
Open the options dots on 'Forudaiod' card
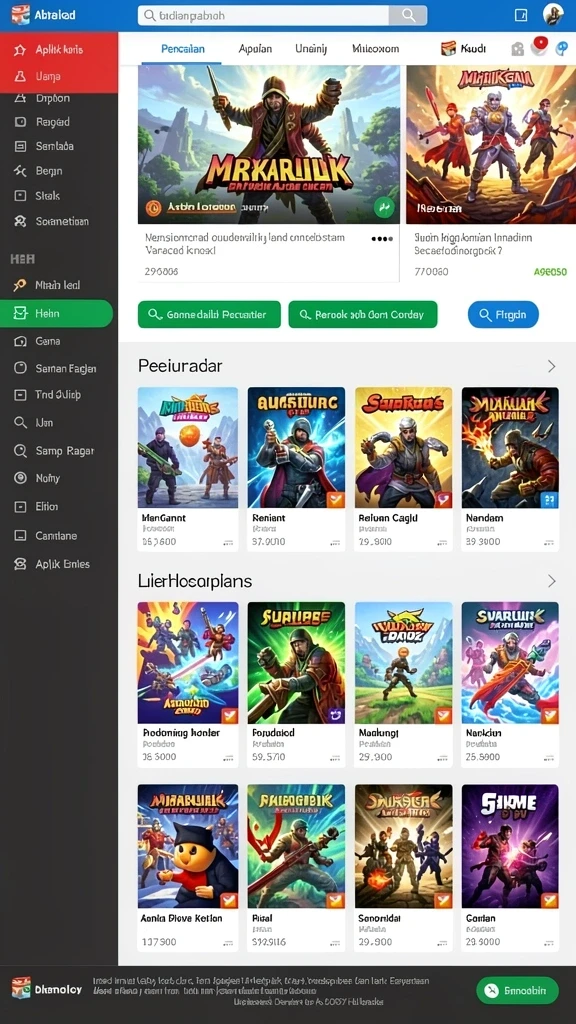pos(335,758)
